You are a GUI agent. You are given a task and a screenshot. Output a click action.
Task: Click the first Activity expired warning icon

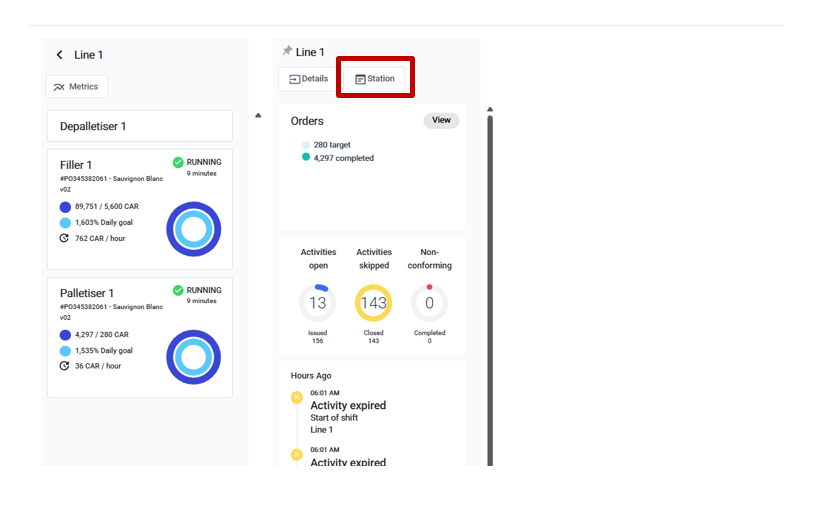point(296,398)
